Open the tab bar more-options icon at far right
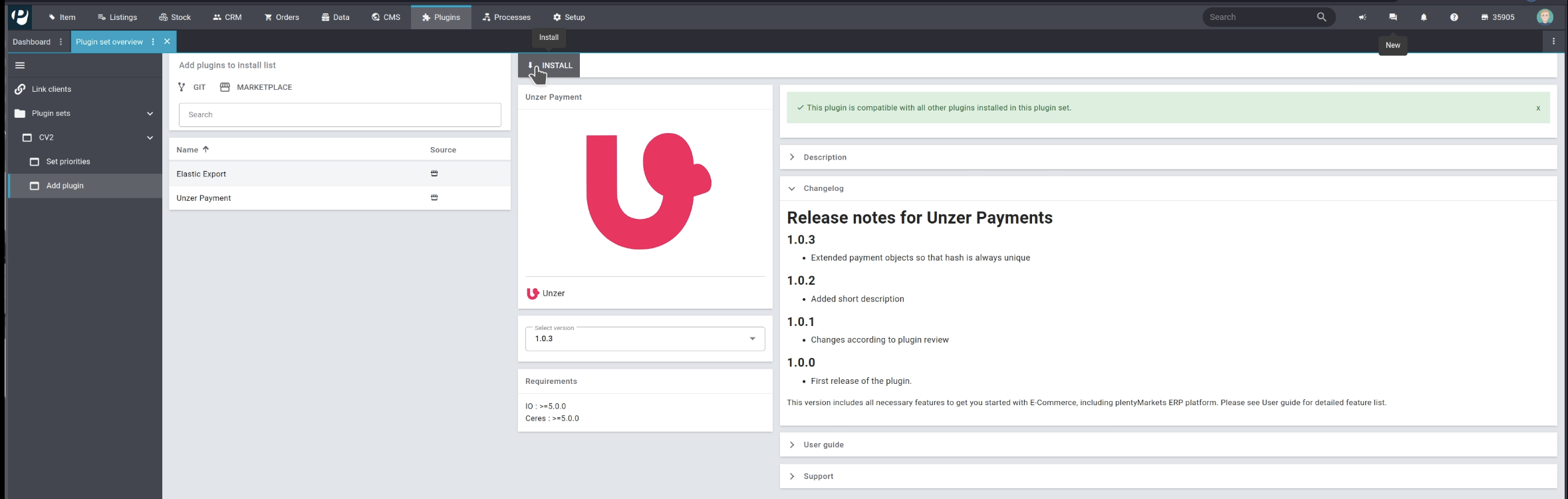This screenshot has height=499, width=1568. (x=1553, y=41)
